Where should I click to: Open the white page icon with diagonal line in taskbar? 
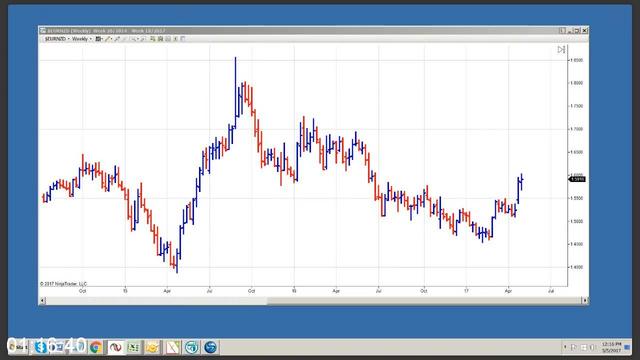[172, 347]
